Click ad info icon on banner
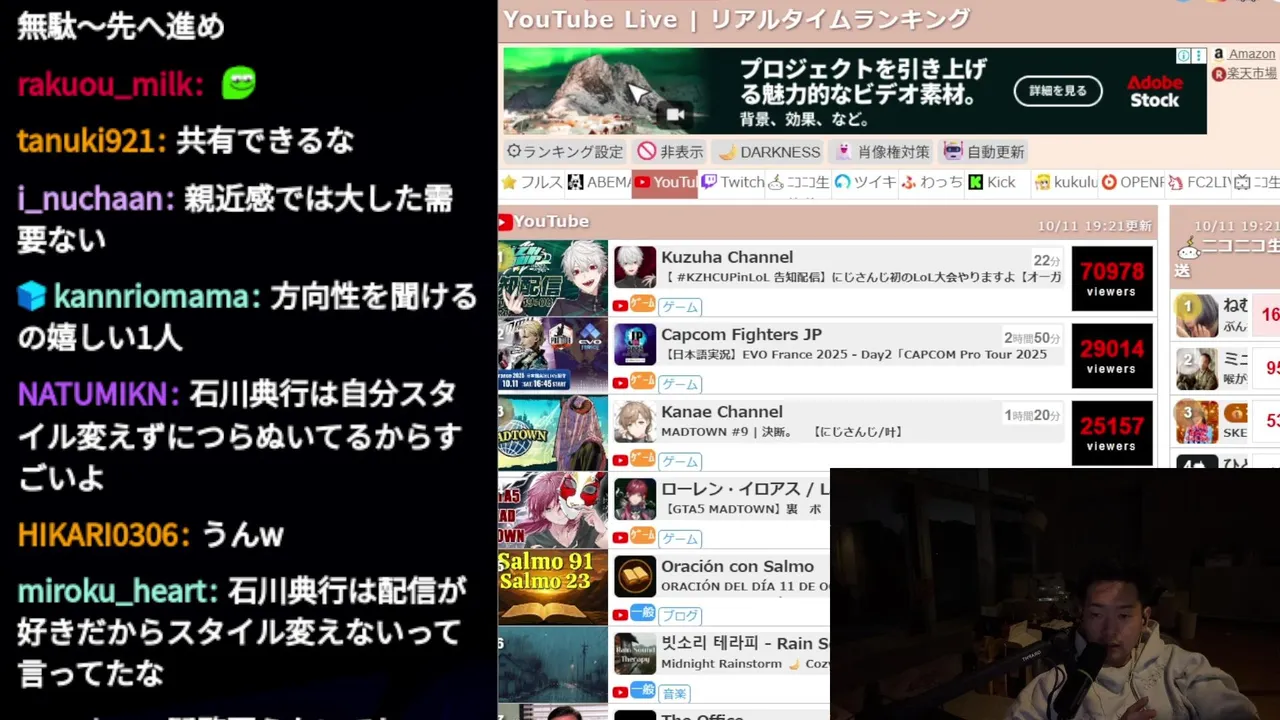This screenshot has width=1280, height=720. click(x=1183, y=56)
